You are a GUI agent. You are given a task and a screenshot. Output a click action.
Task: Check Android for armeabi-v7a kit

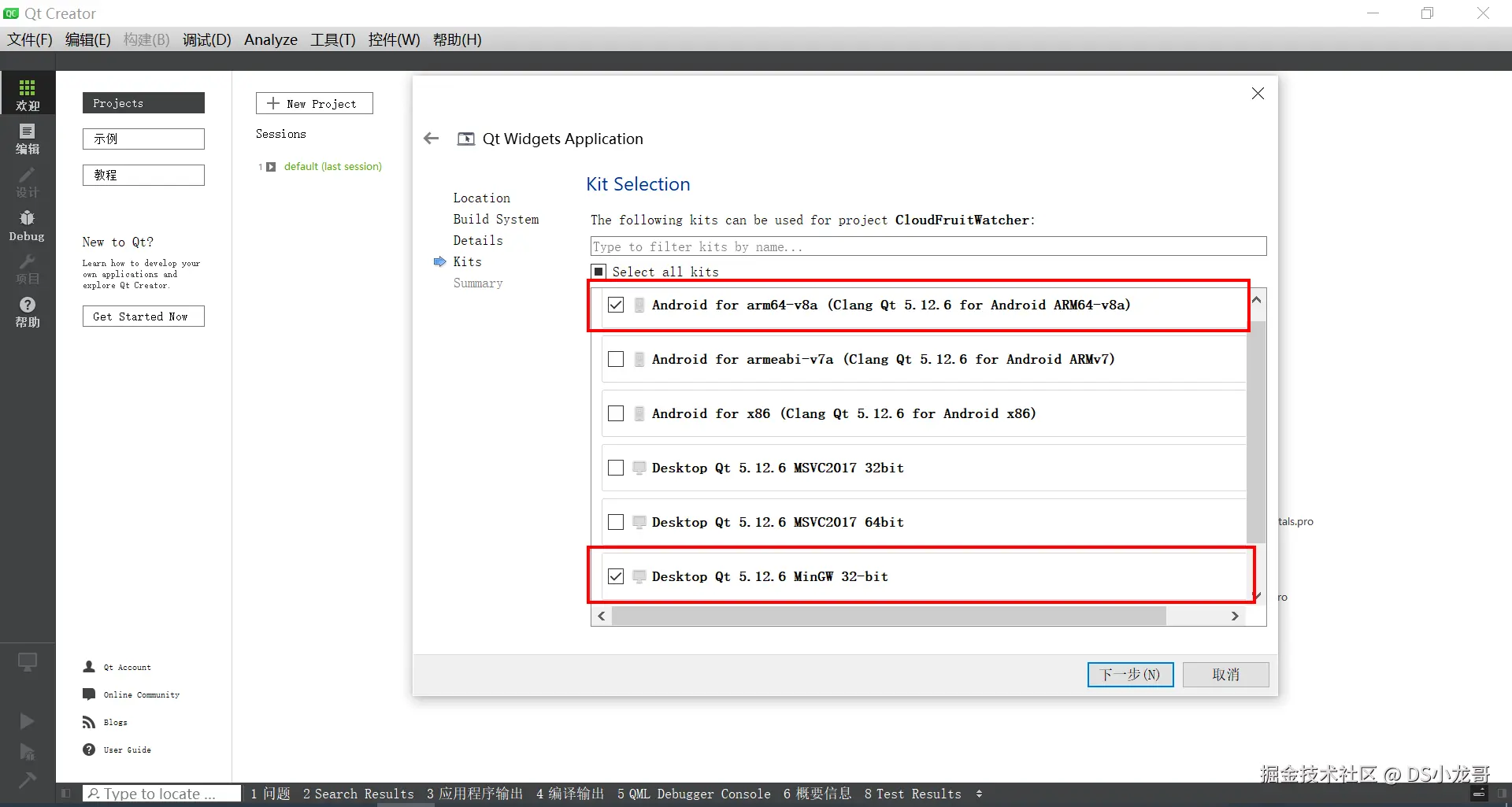[x=616, y=359]
